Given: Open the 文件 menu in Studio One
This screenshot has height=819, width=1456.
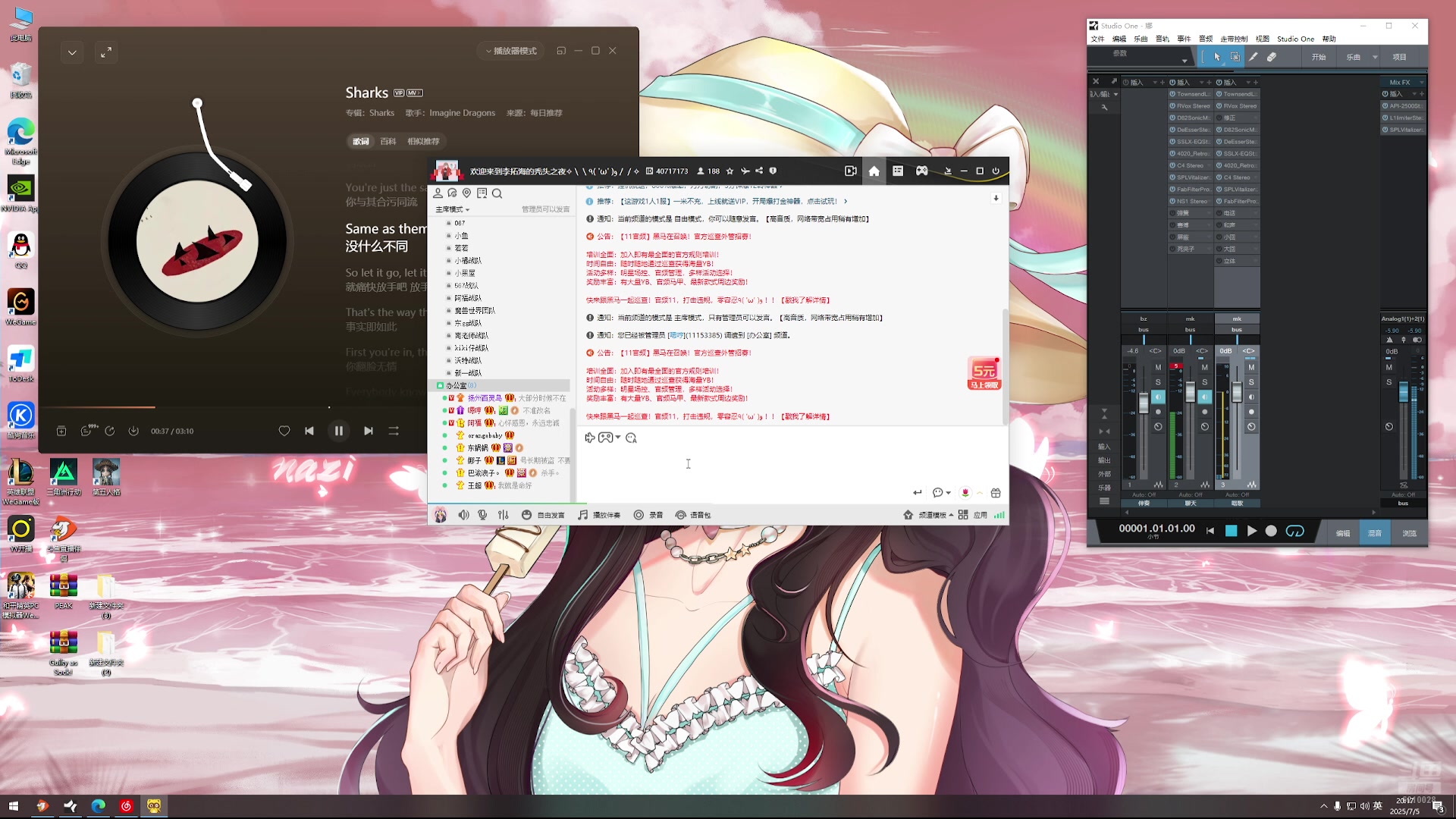Looking at the screenshot, I should click(1097, 39).
